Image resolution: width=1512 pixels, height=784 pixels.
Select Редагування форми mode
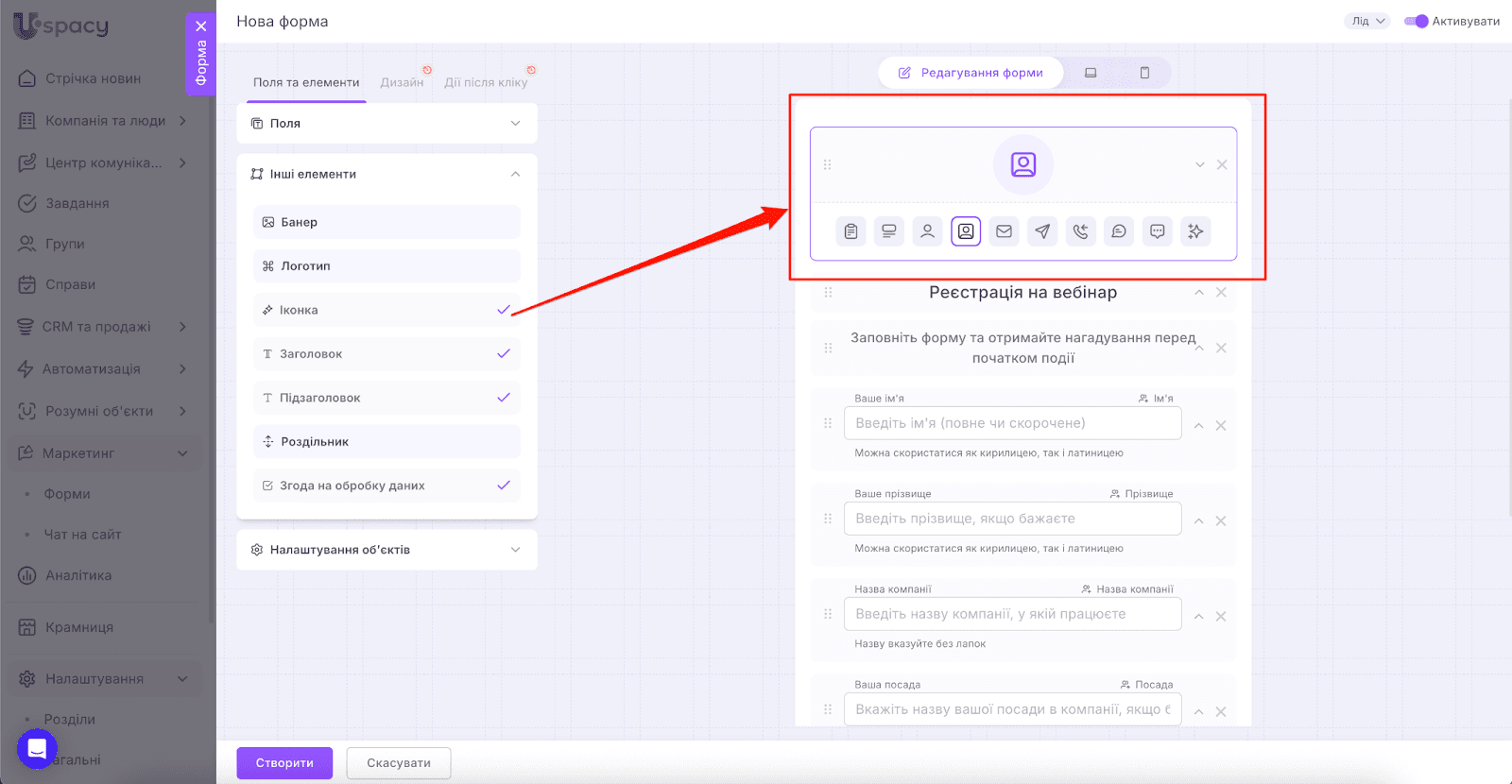(x=971, y=73)
